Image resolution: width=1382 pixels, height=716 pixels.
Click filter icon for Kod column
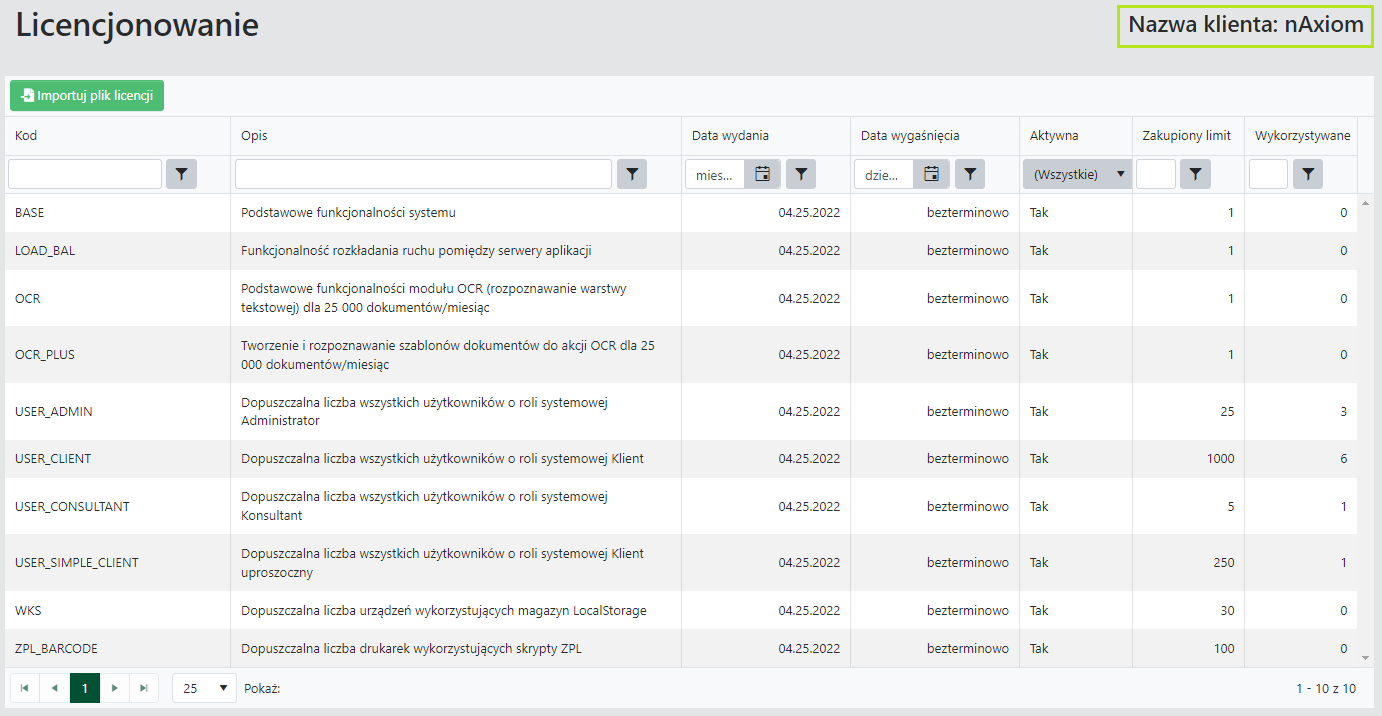click(181, 174)
